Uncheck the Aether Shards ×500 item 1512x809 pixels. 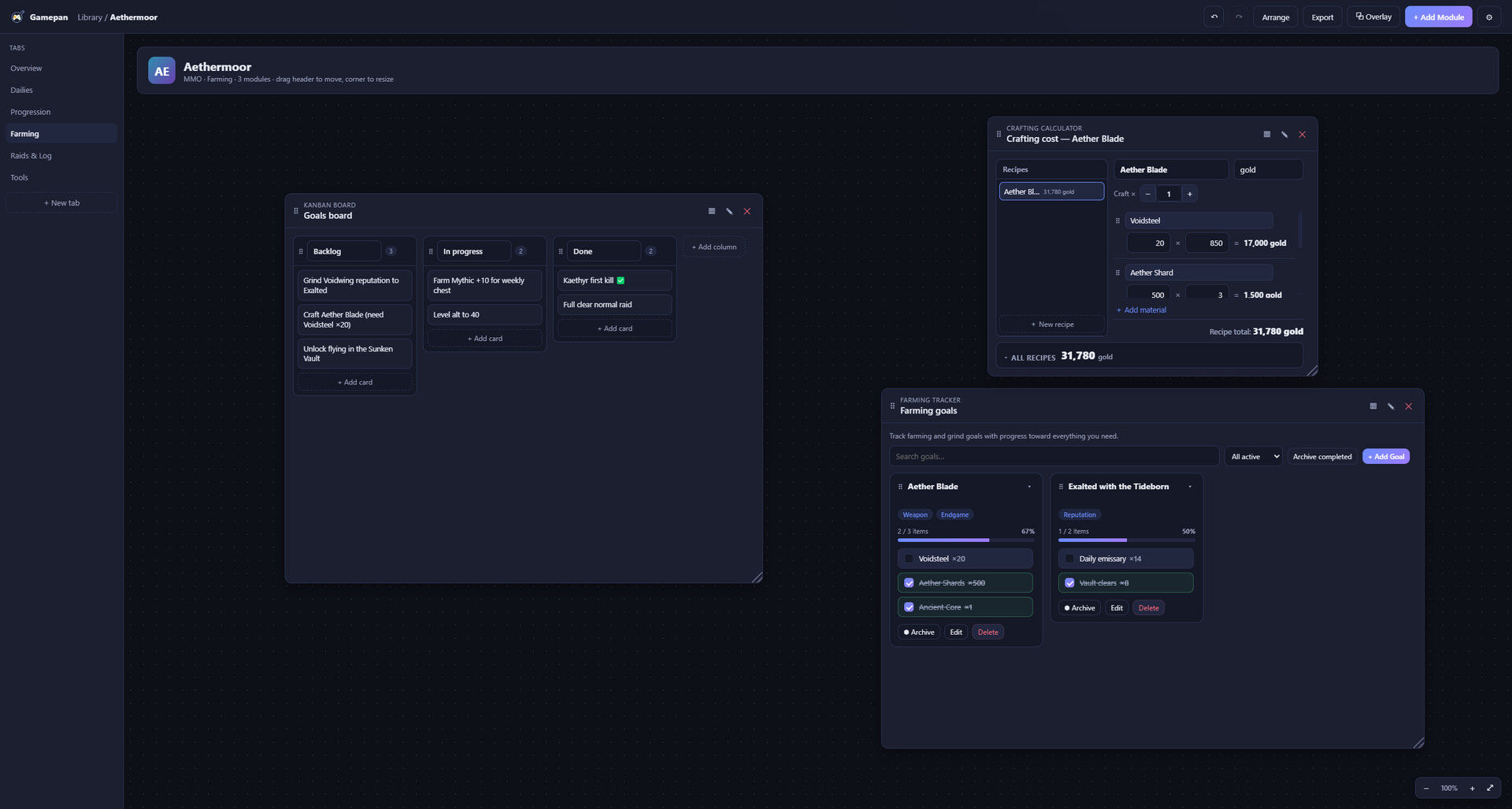coord(909,583)
